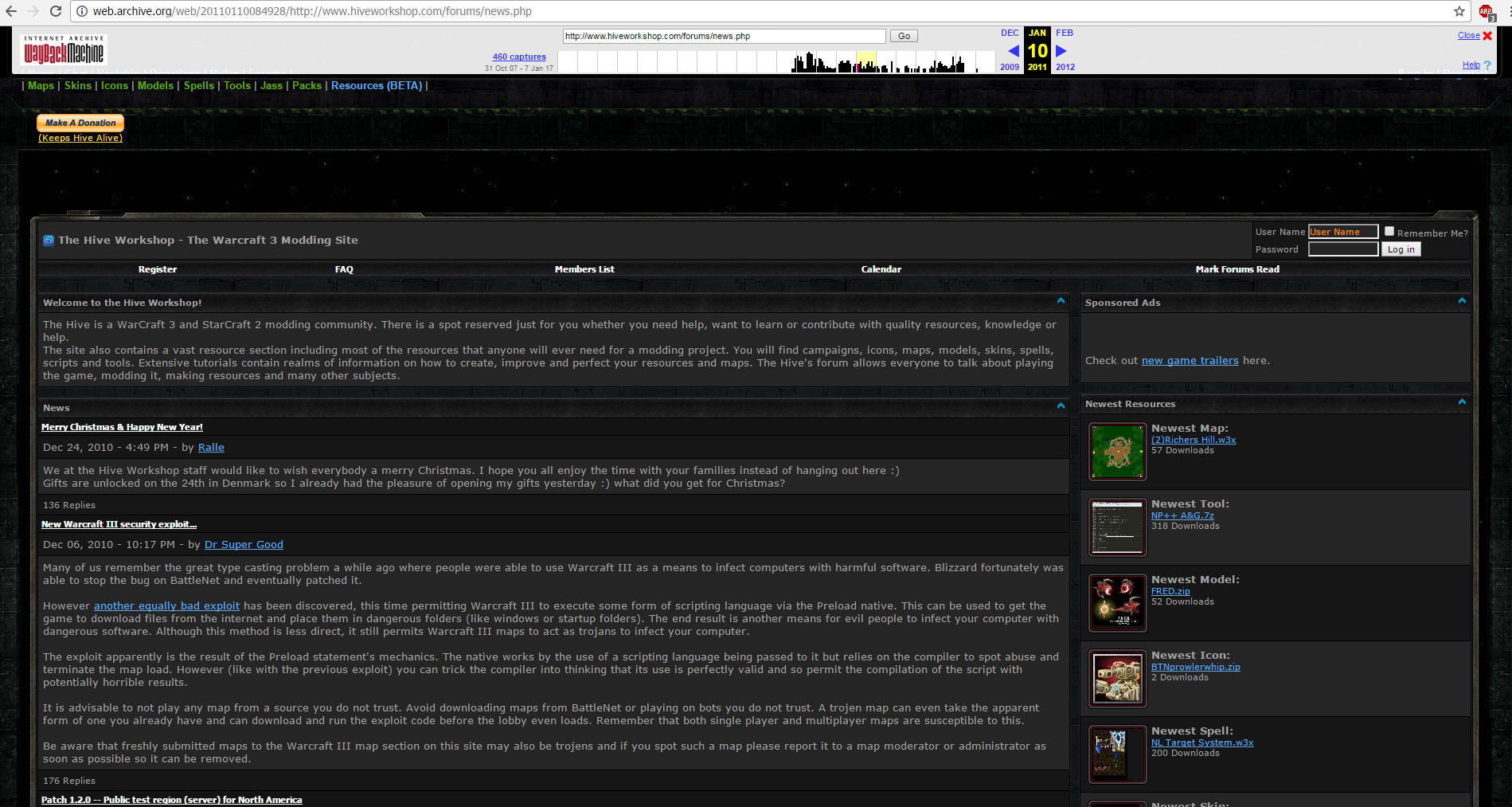Click the Newest Map thumbnail image
The image size is (1512, 807).
coord(1117,452)
